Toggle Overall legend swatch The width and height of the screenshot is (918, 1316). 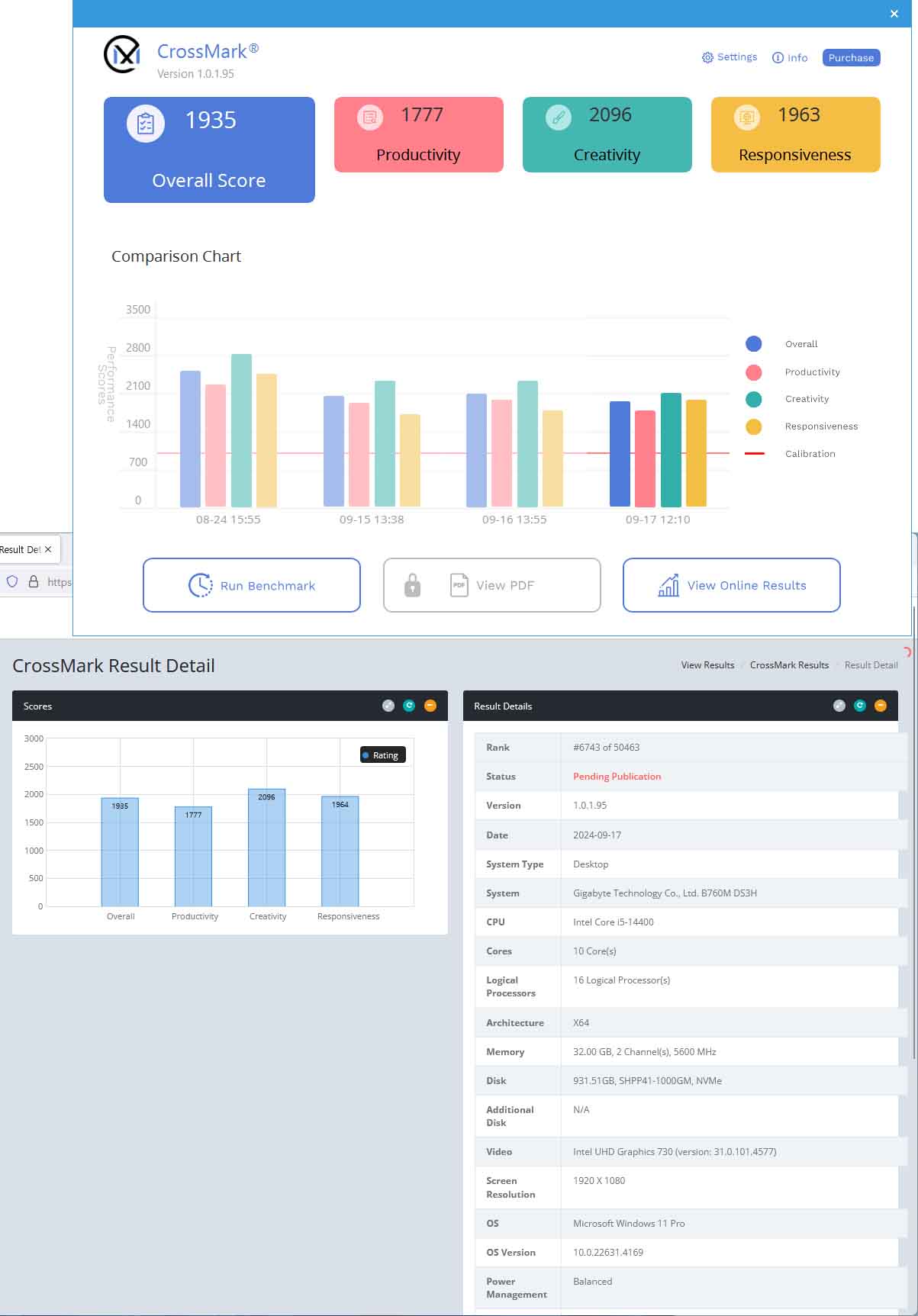[753, 344]
